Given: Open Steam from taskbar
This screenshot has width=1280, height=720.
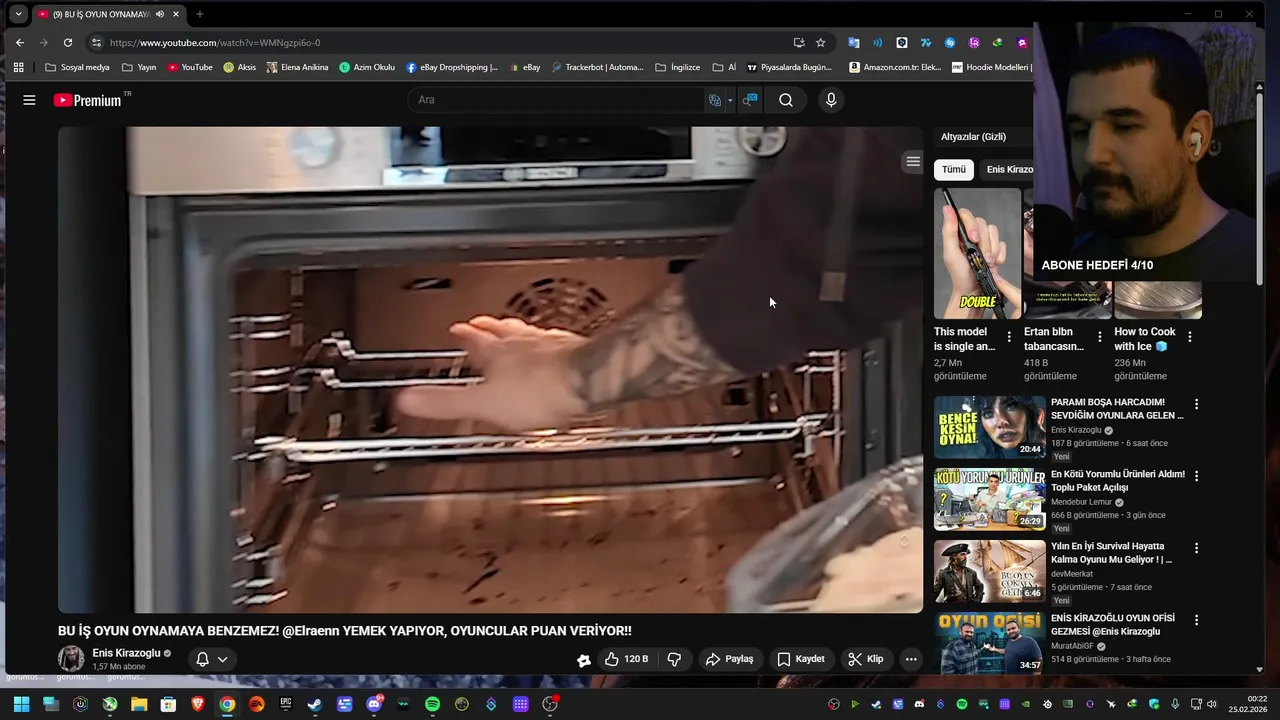Looking at the screenshot, I should pos(315,704).
